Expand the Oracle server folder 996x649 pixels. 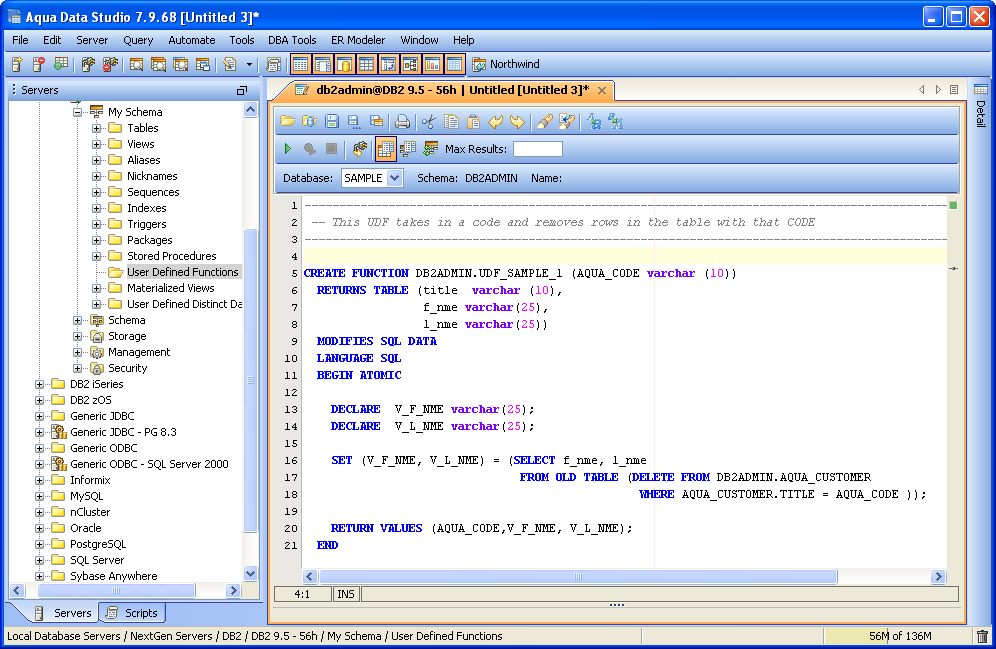[40, 528]
